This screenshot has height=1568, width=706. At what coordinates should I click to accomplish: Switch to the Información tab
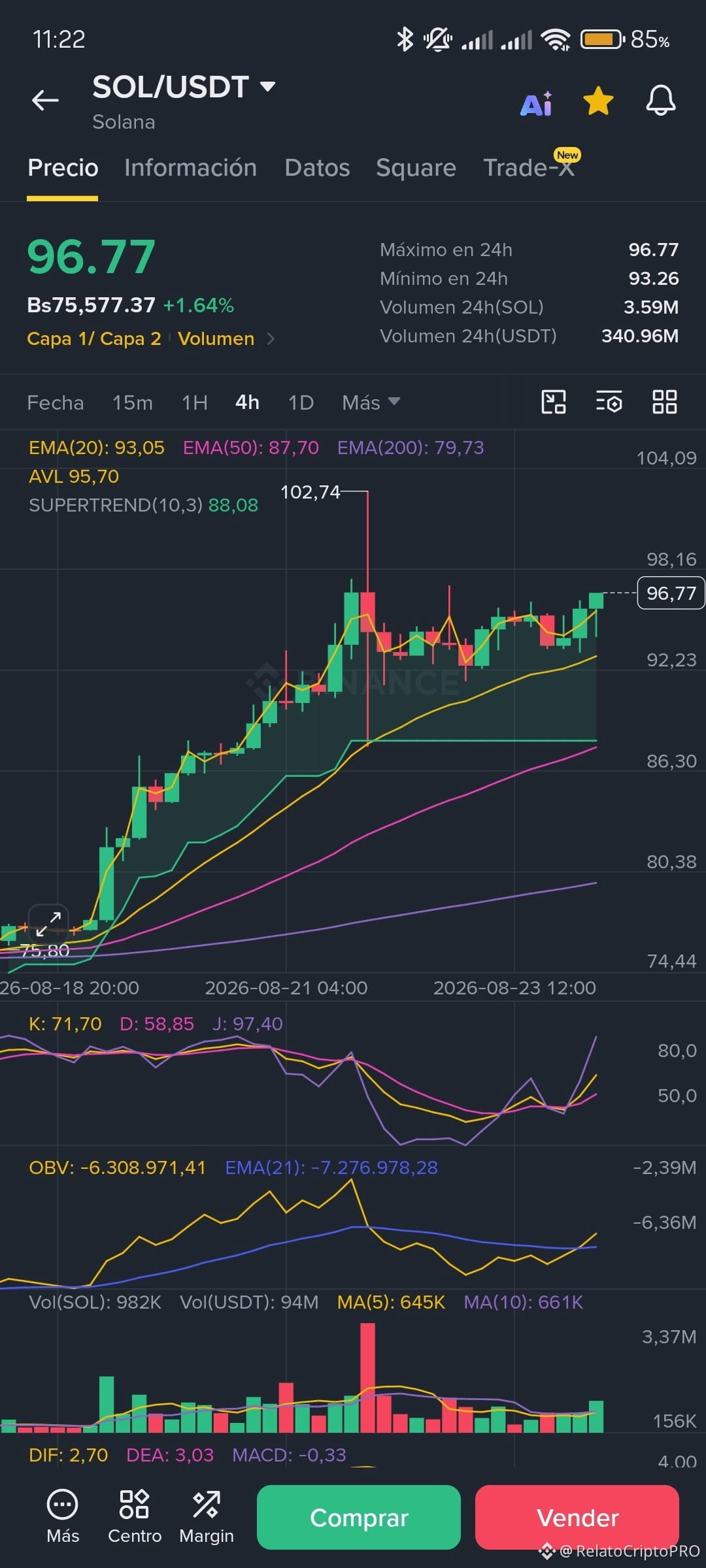tap(190, 168)
